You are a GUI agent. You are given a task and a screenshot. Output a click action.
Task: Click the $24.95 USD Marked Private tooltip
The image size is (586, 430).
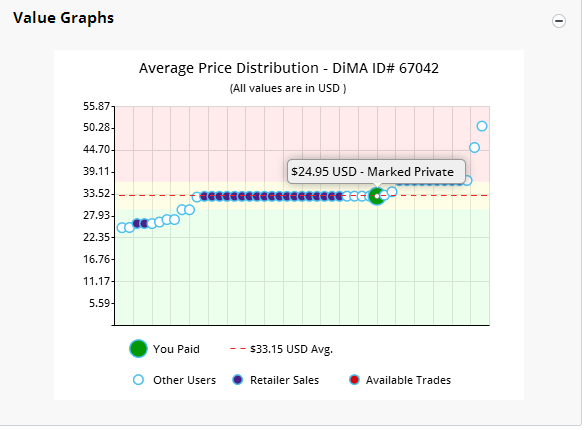pyautogui.click(x=376, y=171)
